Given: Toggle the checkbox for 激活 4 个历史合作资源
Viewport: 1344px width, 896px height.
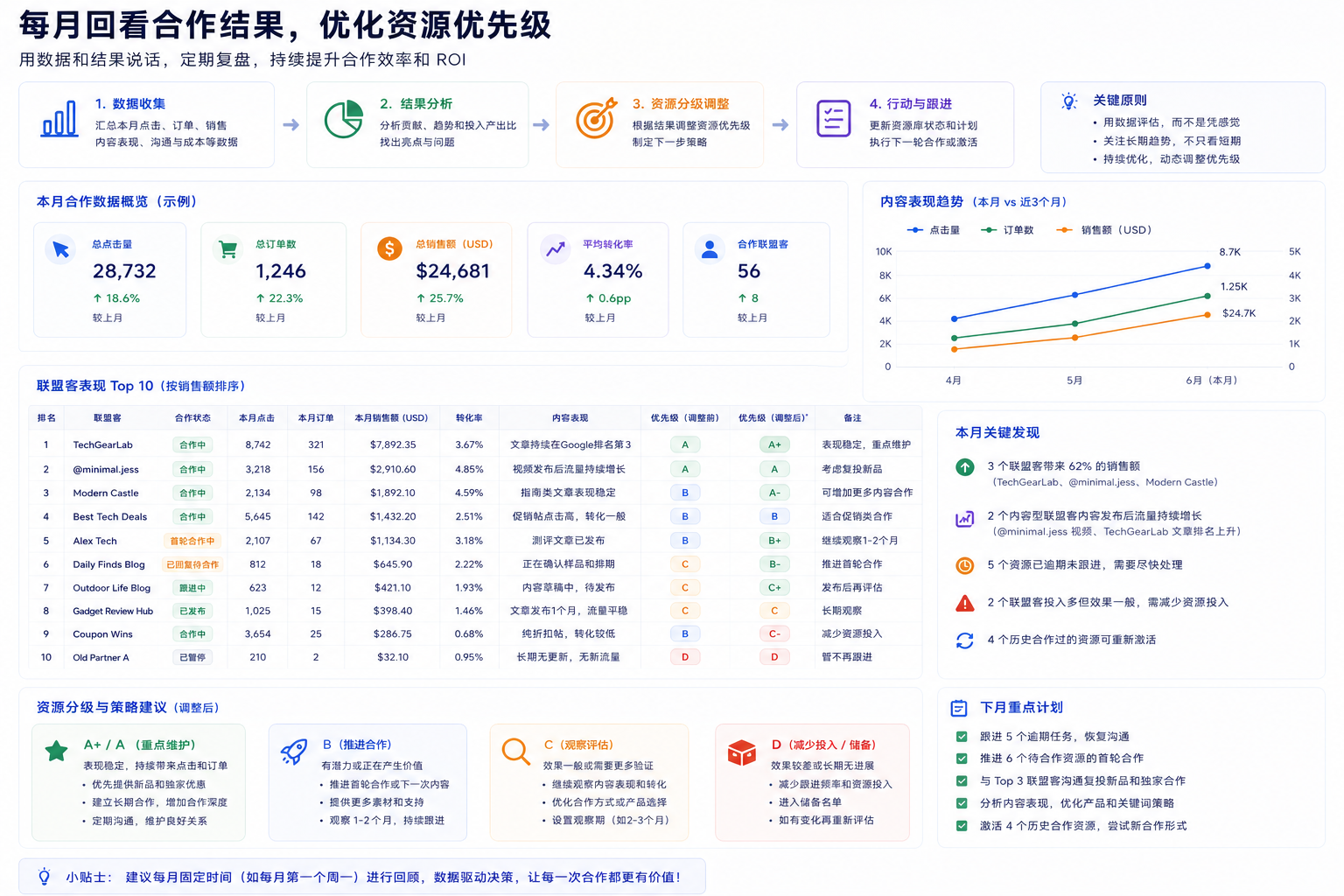Looking at the screenshot, I should 962,826.
